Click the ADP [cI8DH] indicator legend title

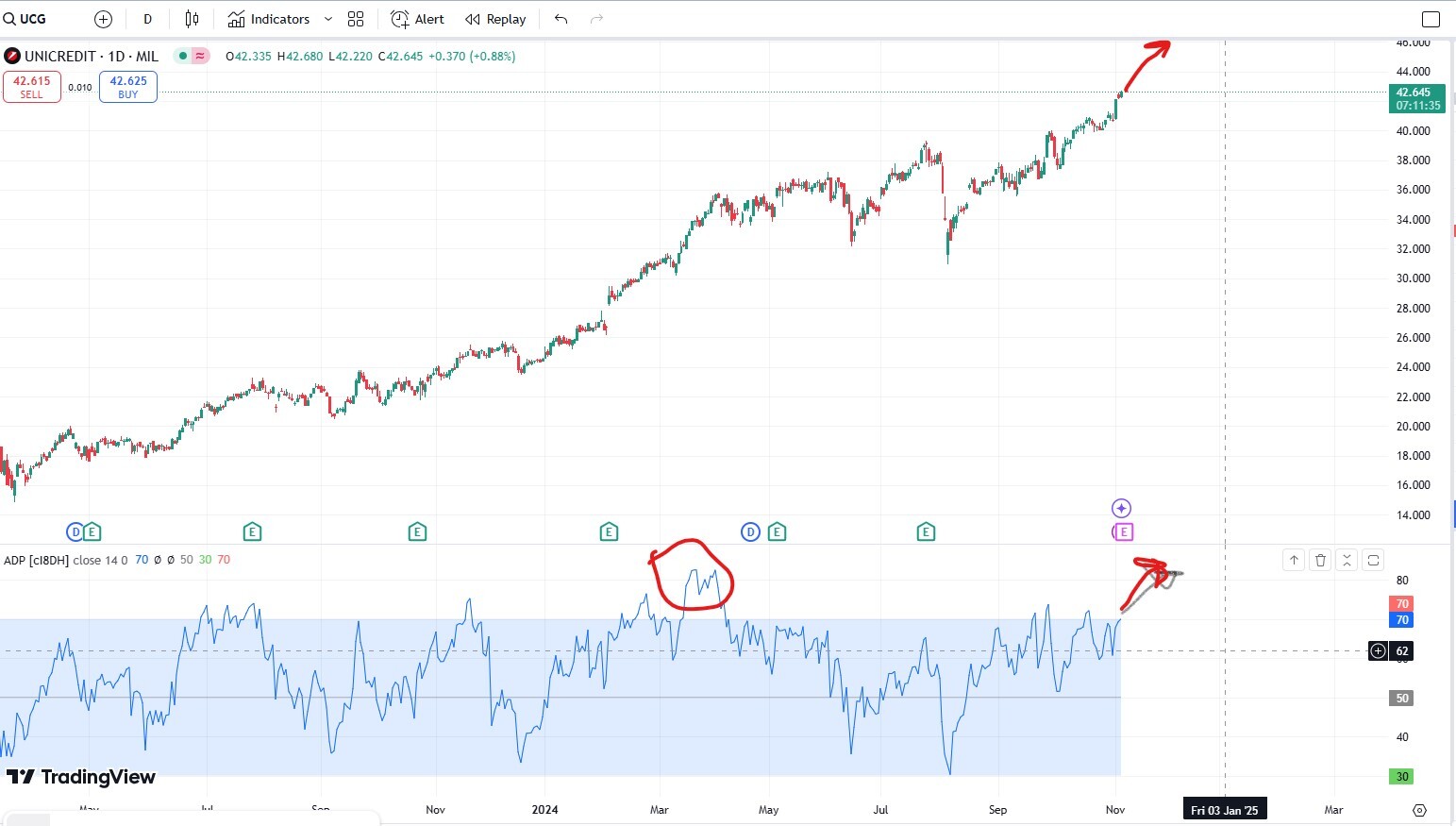coord(36,560)
